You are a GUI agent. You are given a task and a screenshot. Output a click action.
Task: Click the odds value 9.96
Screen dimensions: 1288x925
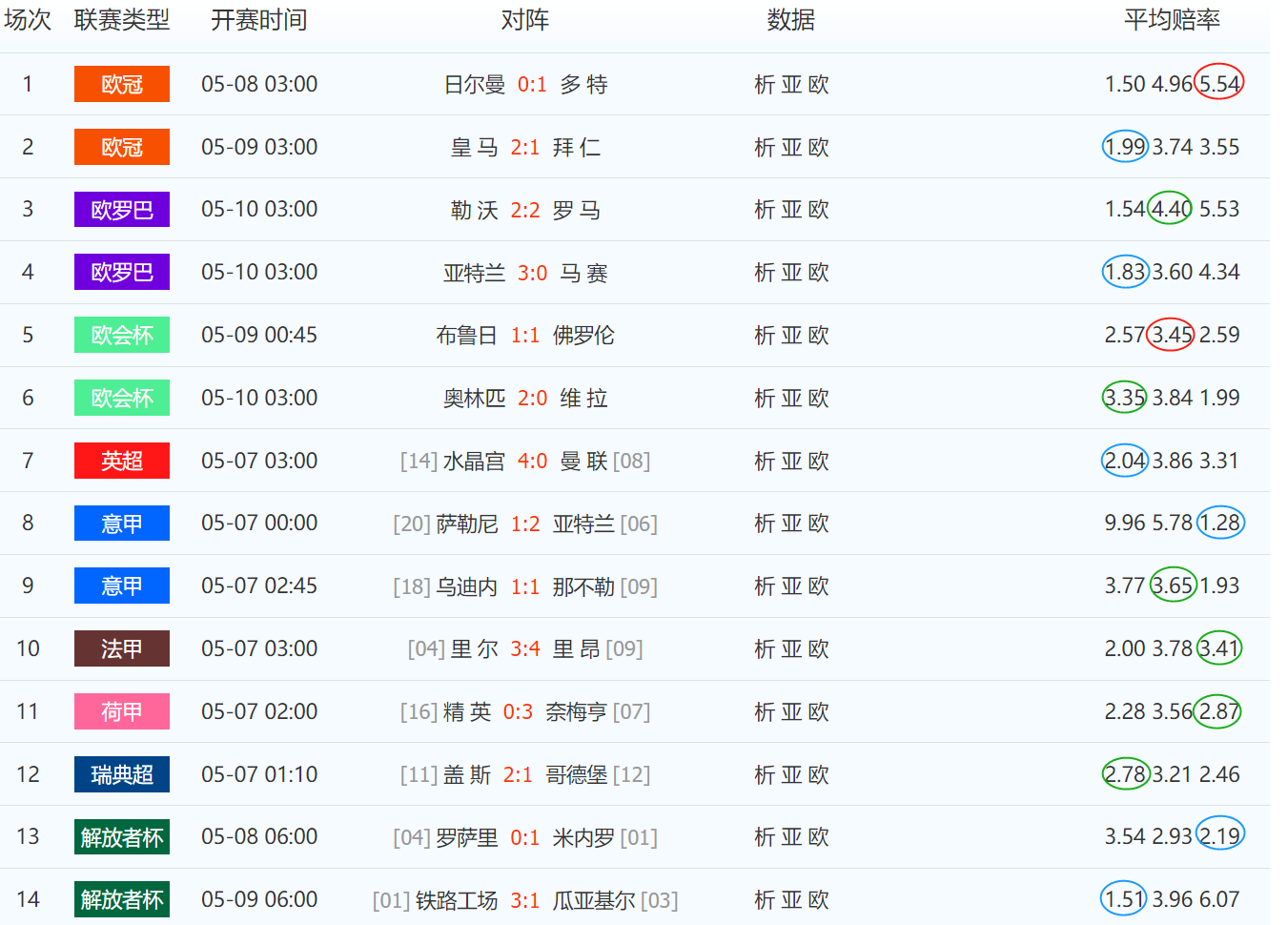tap(1125, 523)
